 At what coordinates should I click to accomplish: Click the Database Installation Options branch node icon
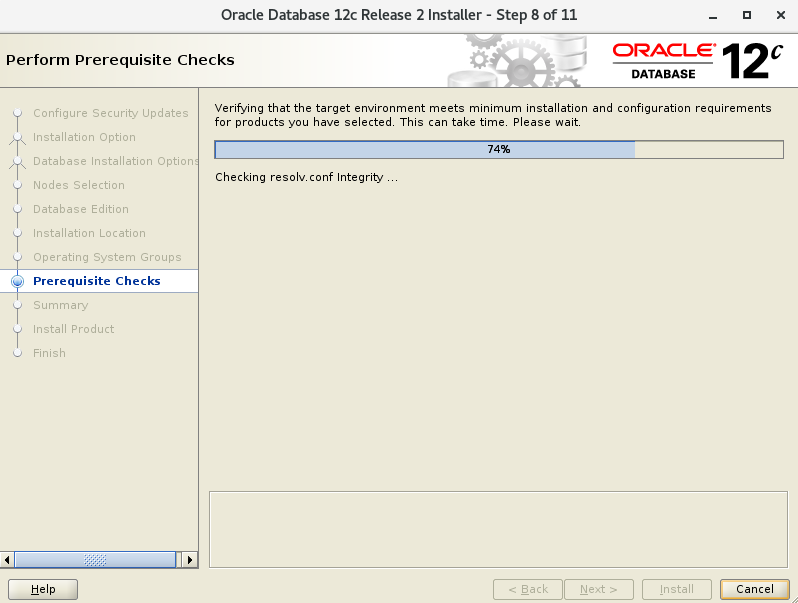(17, 162)
